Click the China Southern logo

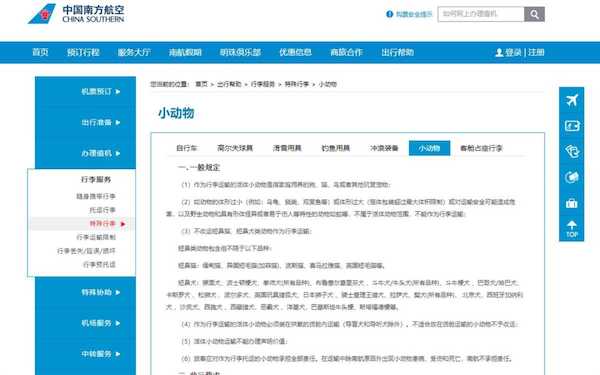(76, 14)
